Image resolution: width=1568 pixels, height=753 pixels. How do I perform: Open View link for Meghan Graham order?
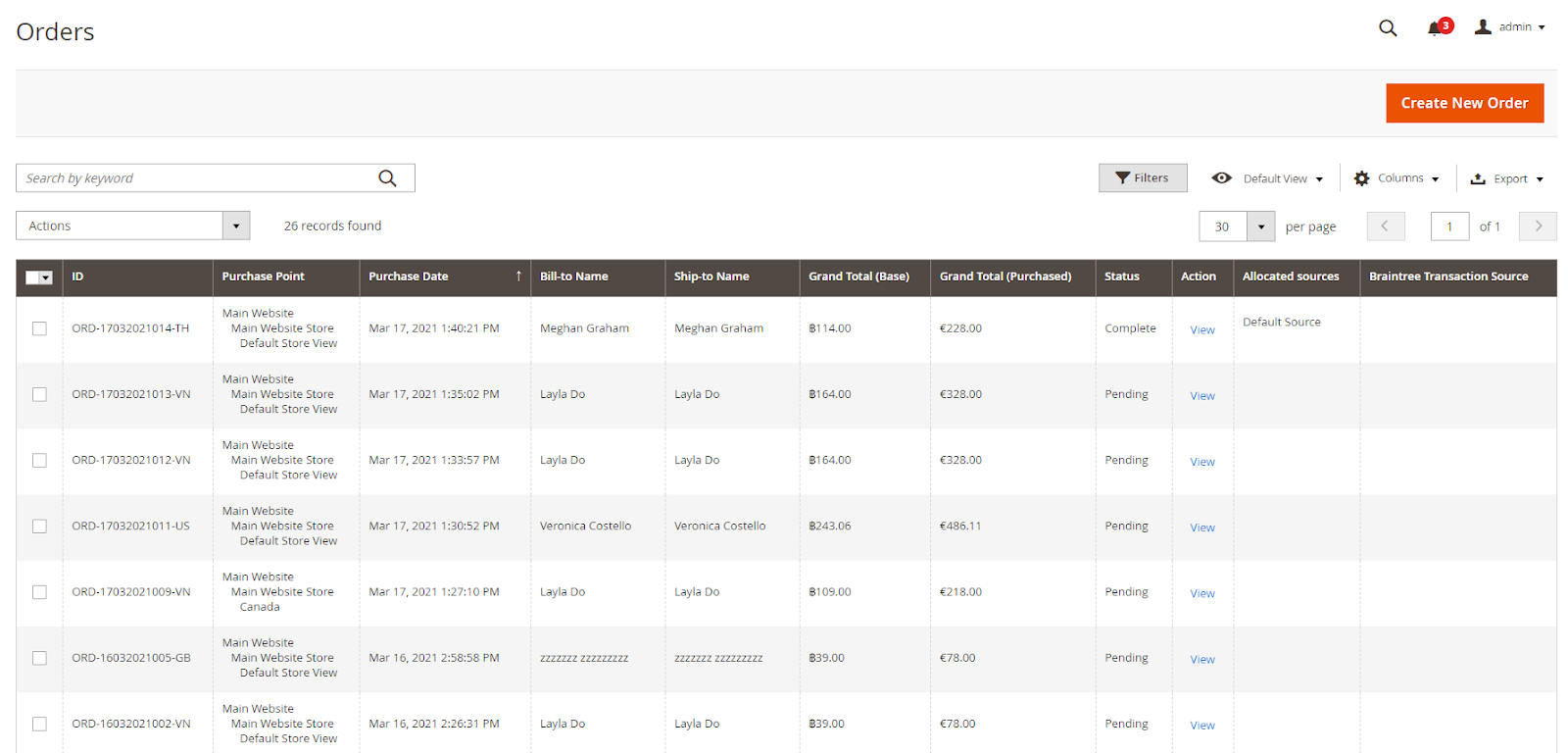click(x=1202, y=330)
